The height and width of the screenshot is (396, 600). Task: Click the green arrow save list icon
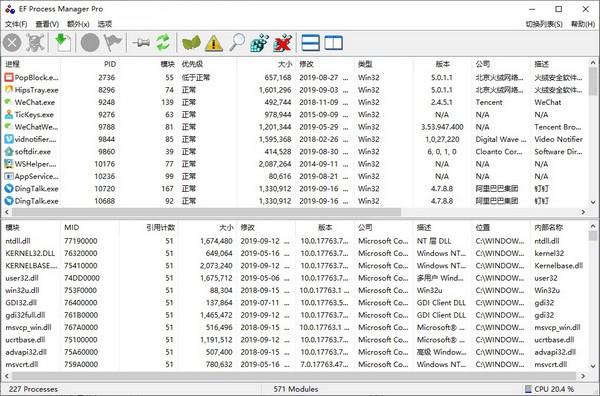63,42
